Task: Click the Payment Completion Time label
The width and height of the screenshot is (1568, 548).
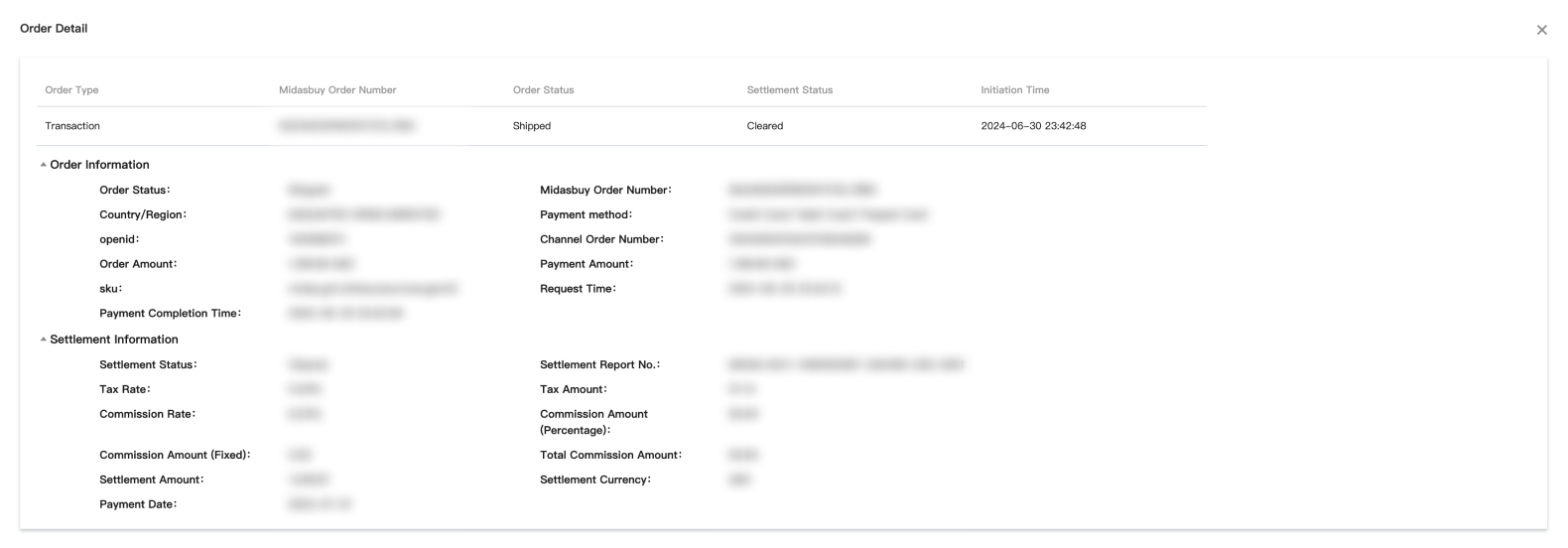Action: (x=170, y=314)
